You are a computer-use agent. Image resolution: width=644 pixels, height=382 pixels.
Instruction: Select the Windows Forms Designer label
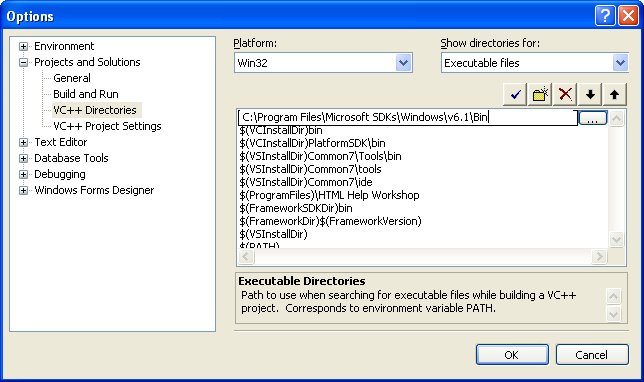(94, 190)
